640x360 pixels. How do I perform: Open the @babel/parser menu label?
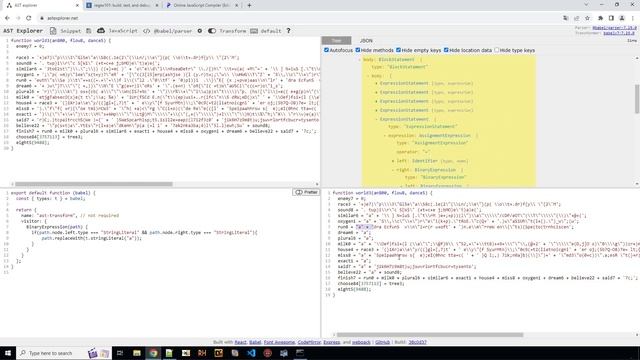(173, 31)
